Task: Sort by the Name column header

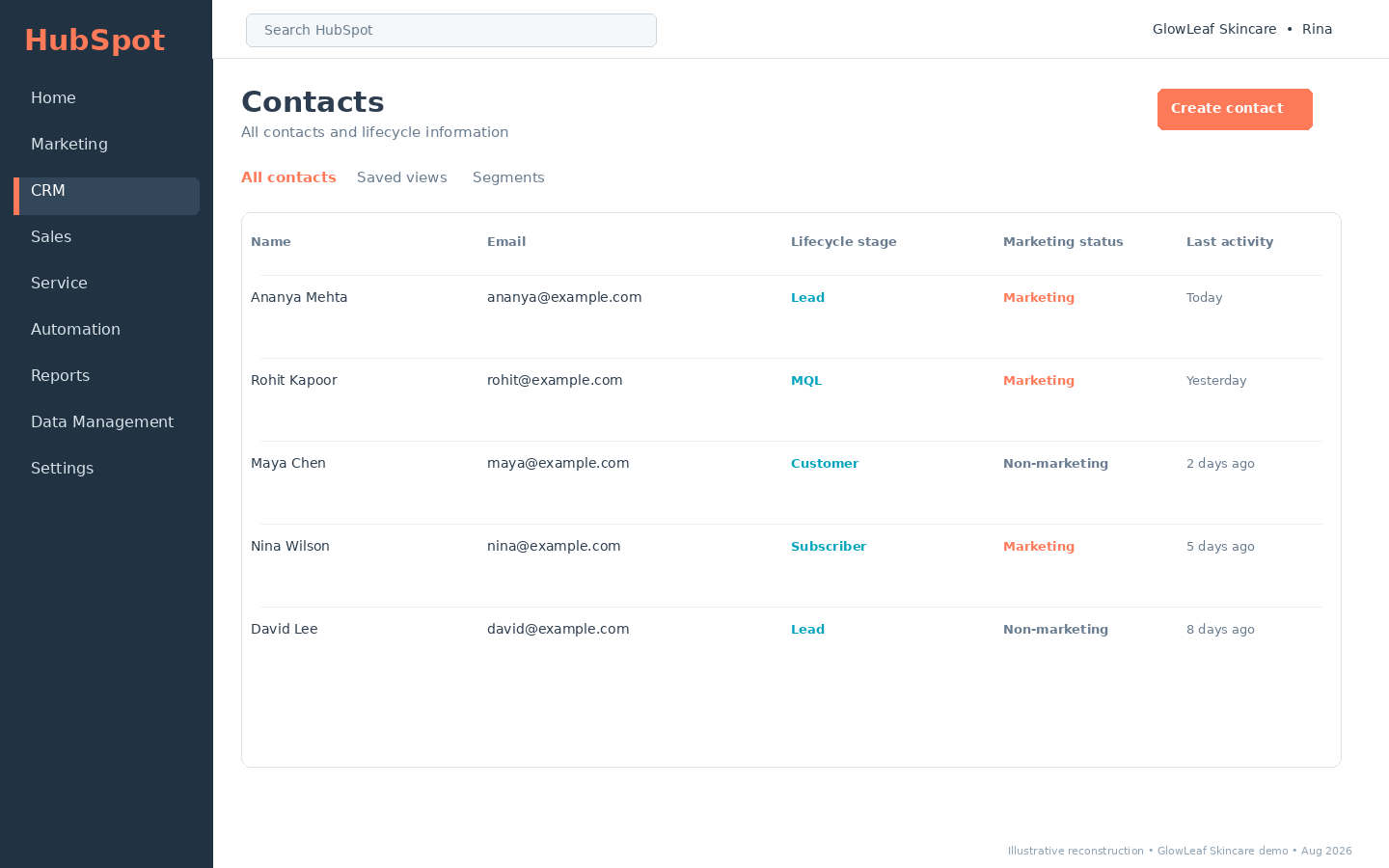Action: (271, 242)
